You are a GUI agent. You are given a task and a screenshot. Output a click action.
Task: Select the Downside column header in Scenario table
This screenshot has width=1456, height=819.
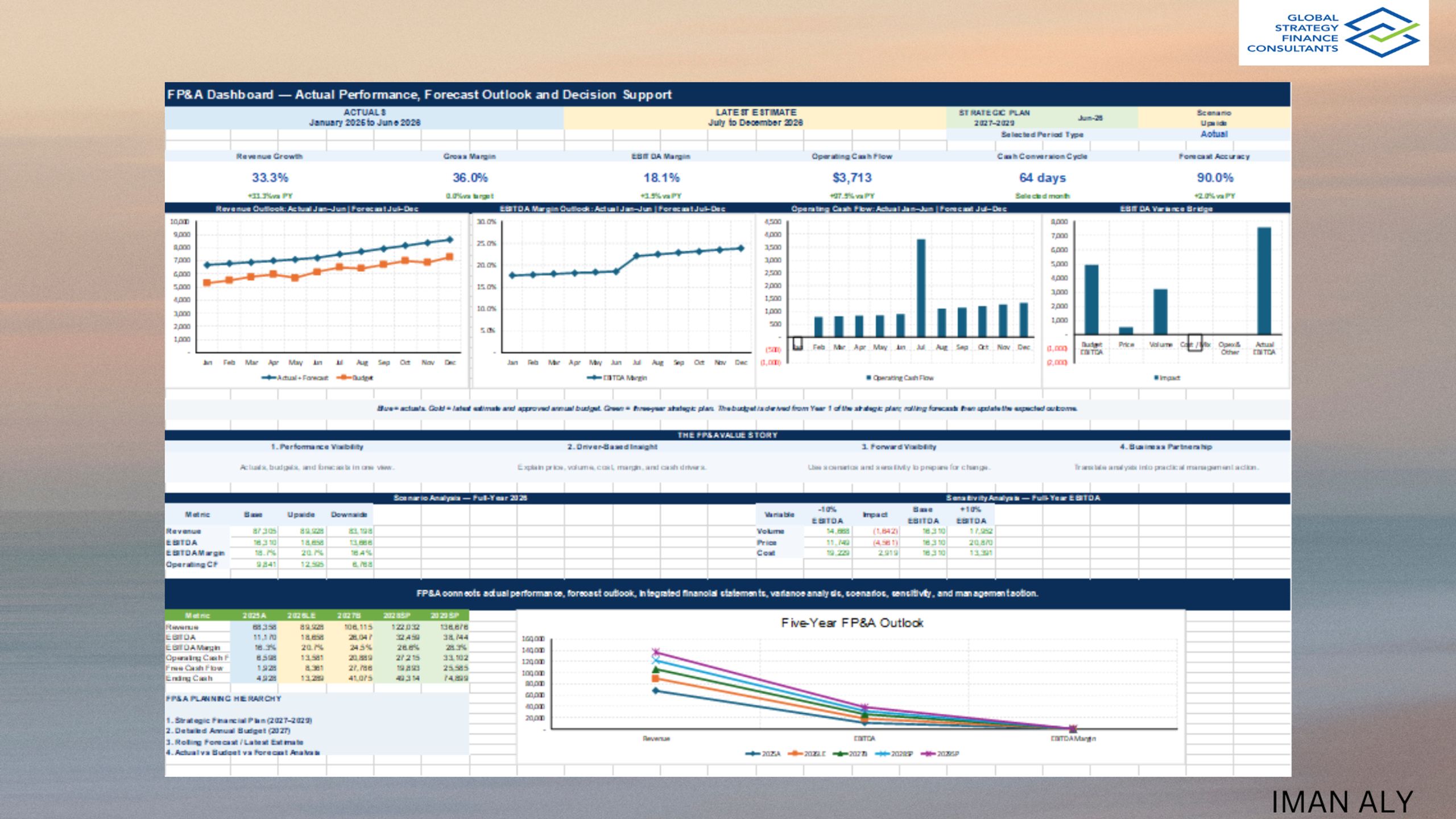(349, 515)
